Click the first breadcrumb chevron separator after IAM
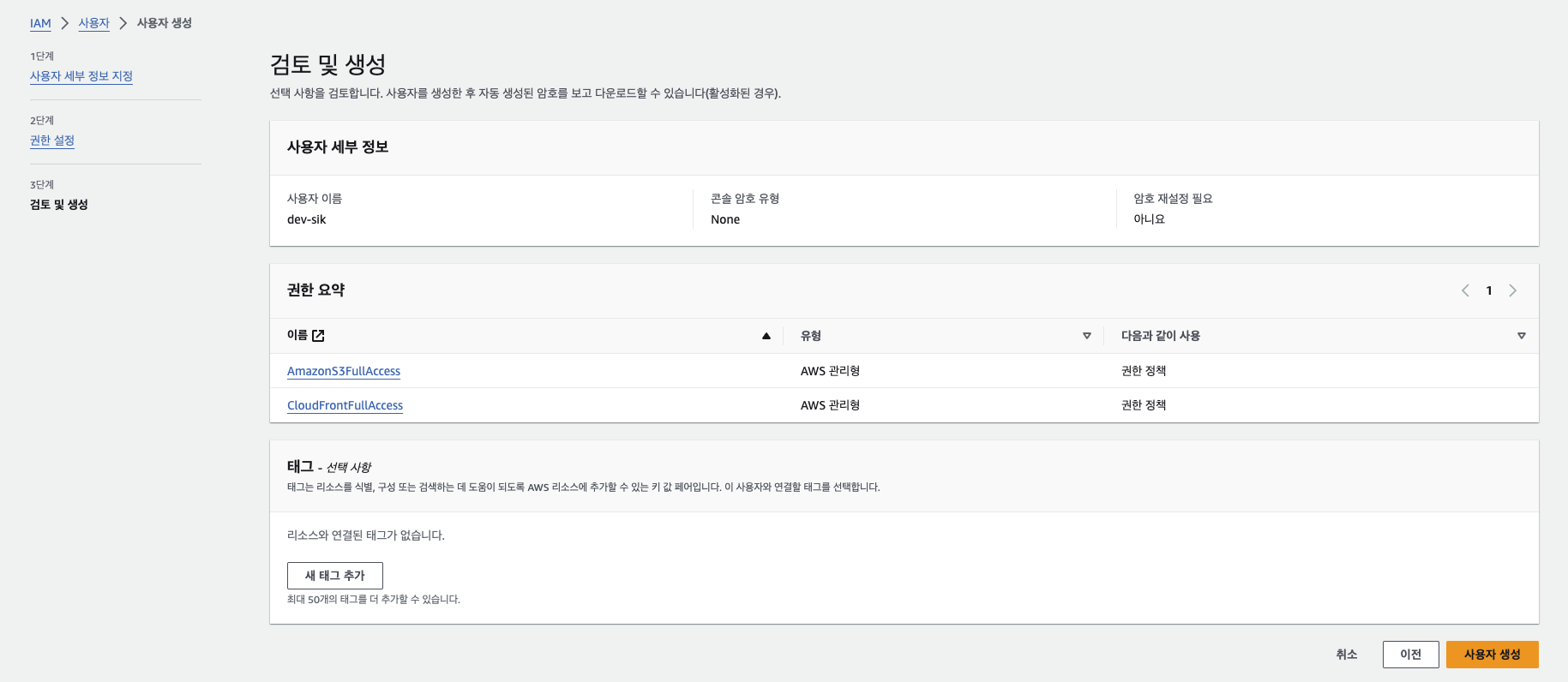This screenshot has width=1568, height=682. pos(65,23)
